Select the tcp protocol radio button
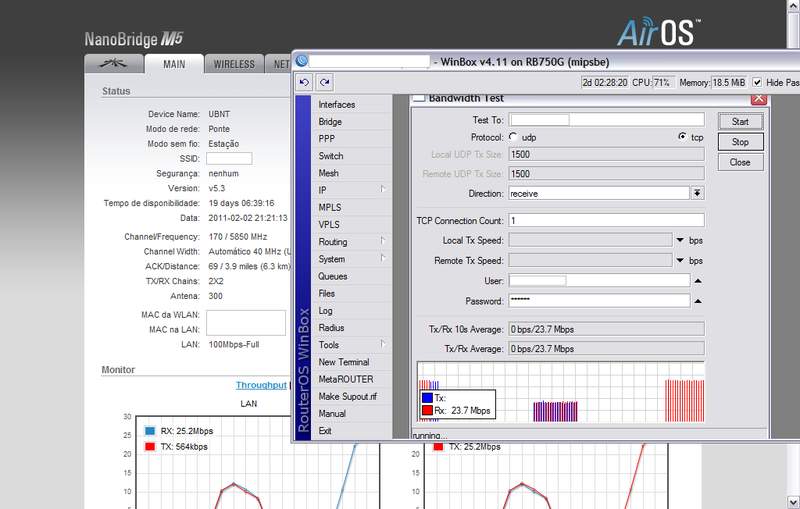Image resolution: width=800 pixels, height=509 pixels. (x=682, y=136)
